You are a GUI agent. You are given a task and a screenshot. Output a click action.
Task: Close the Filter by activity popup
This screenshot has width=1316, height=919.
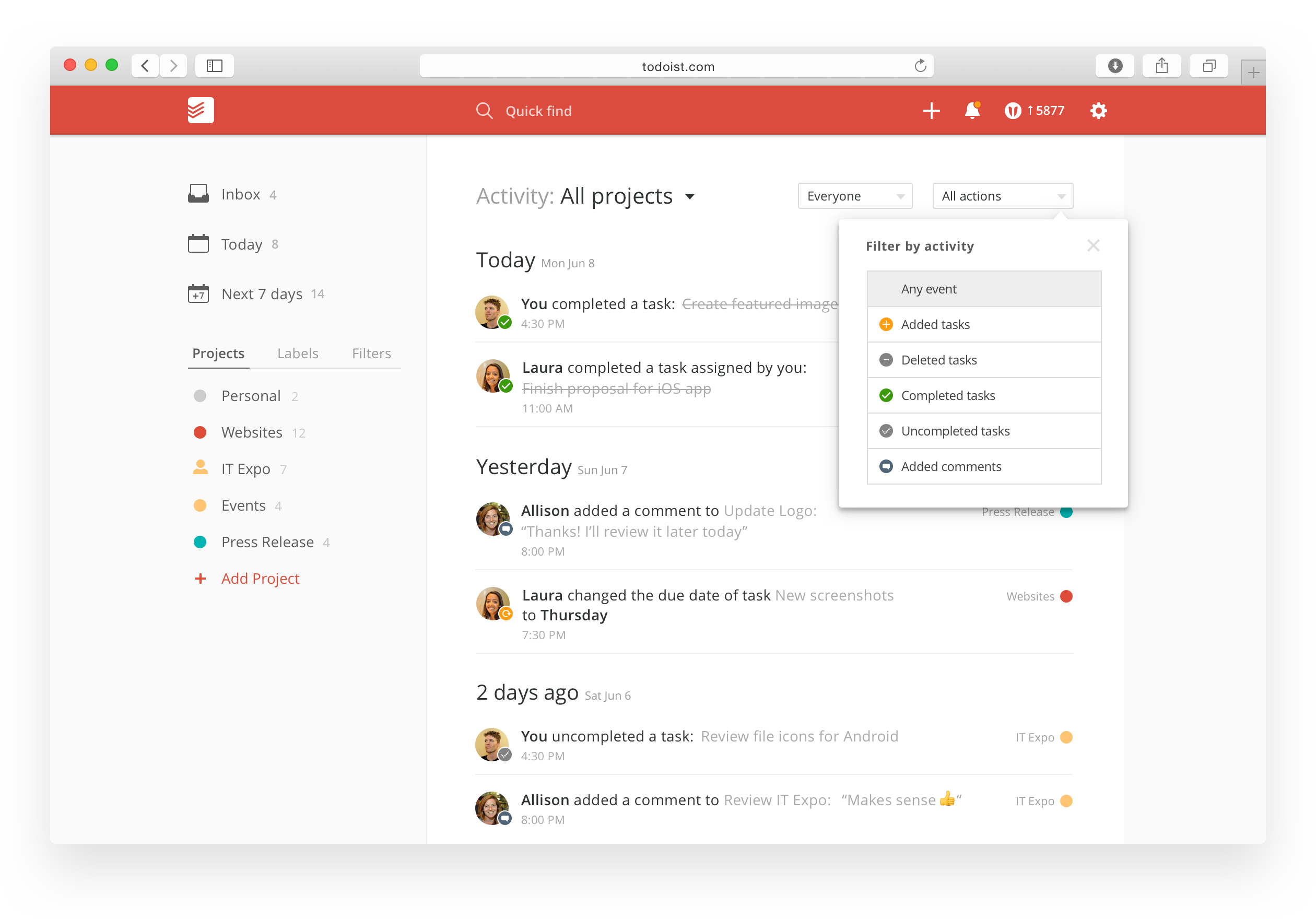1093,246
